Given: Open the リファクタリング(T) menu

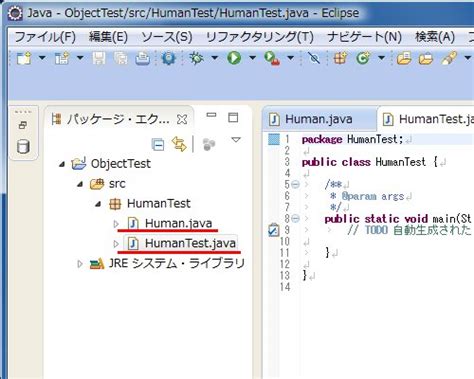Looking at the screenshot, I should (x=260, y=37).
